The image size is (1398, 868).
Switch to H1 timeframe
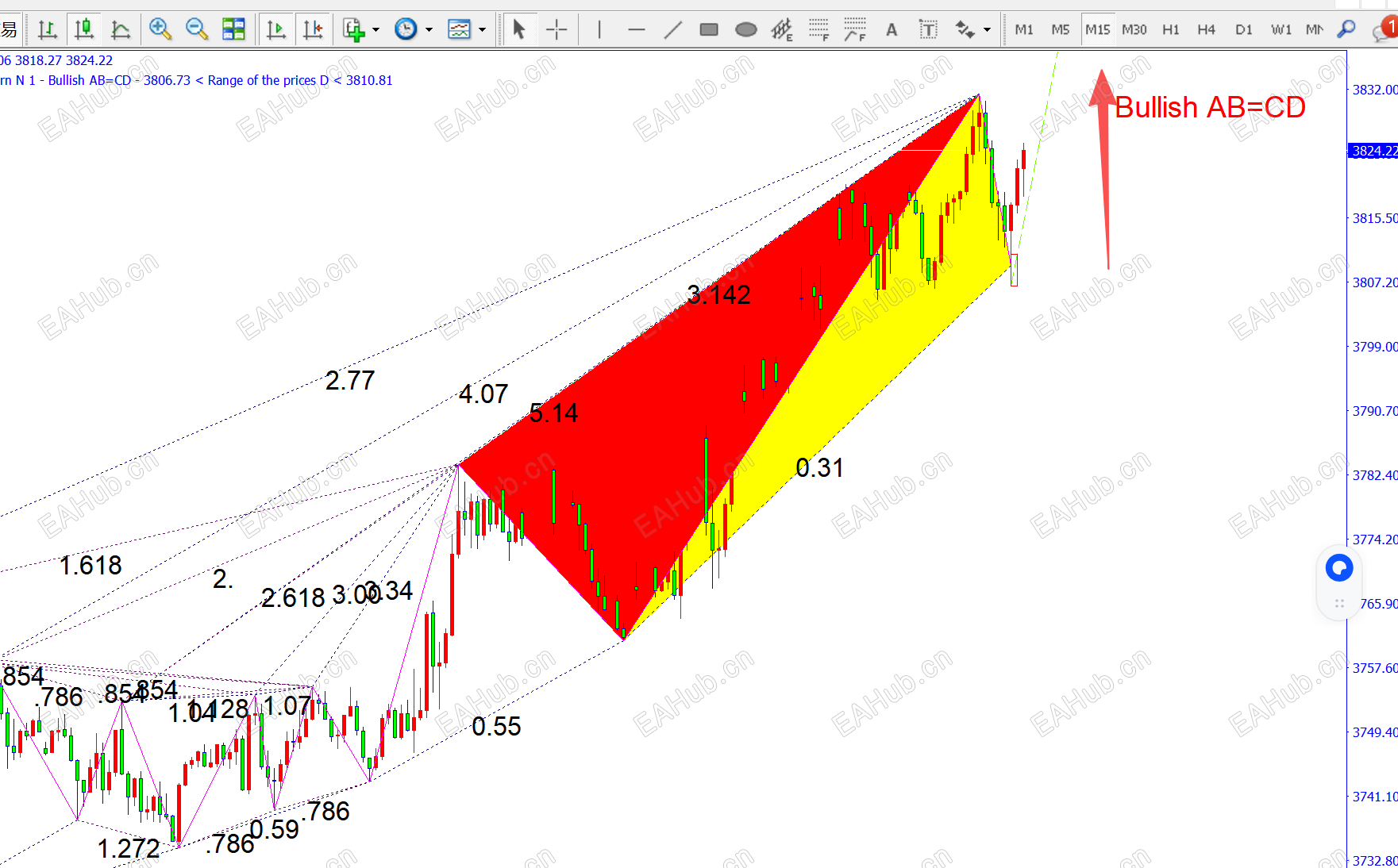coord(1171,30)
